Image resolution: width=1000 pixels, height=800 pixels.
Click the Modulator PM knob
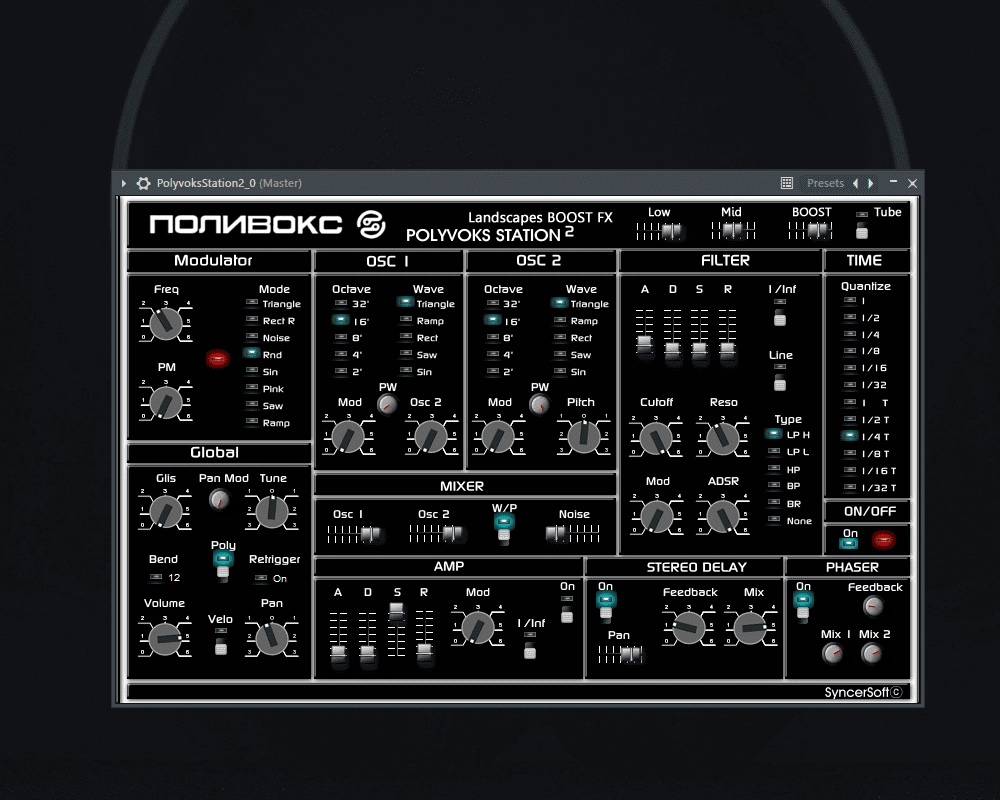(166, 403)
